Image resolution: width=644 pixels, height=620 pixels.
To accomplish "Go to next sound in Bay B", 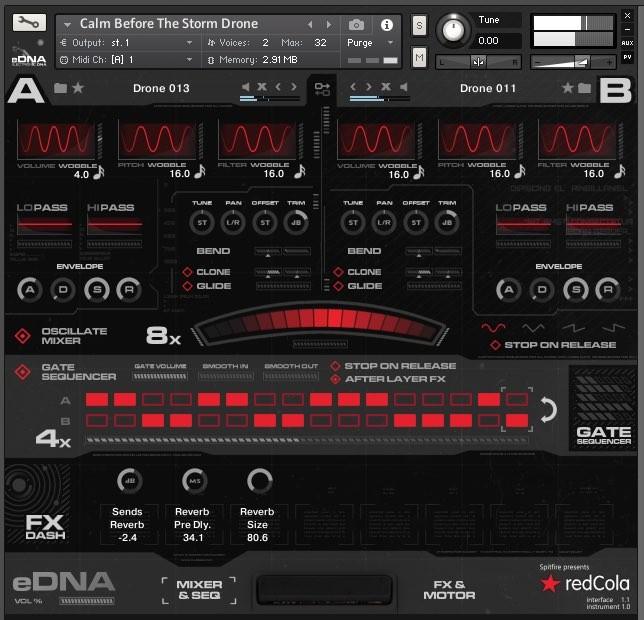I will coord(368,87).
